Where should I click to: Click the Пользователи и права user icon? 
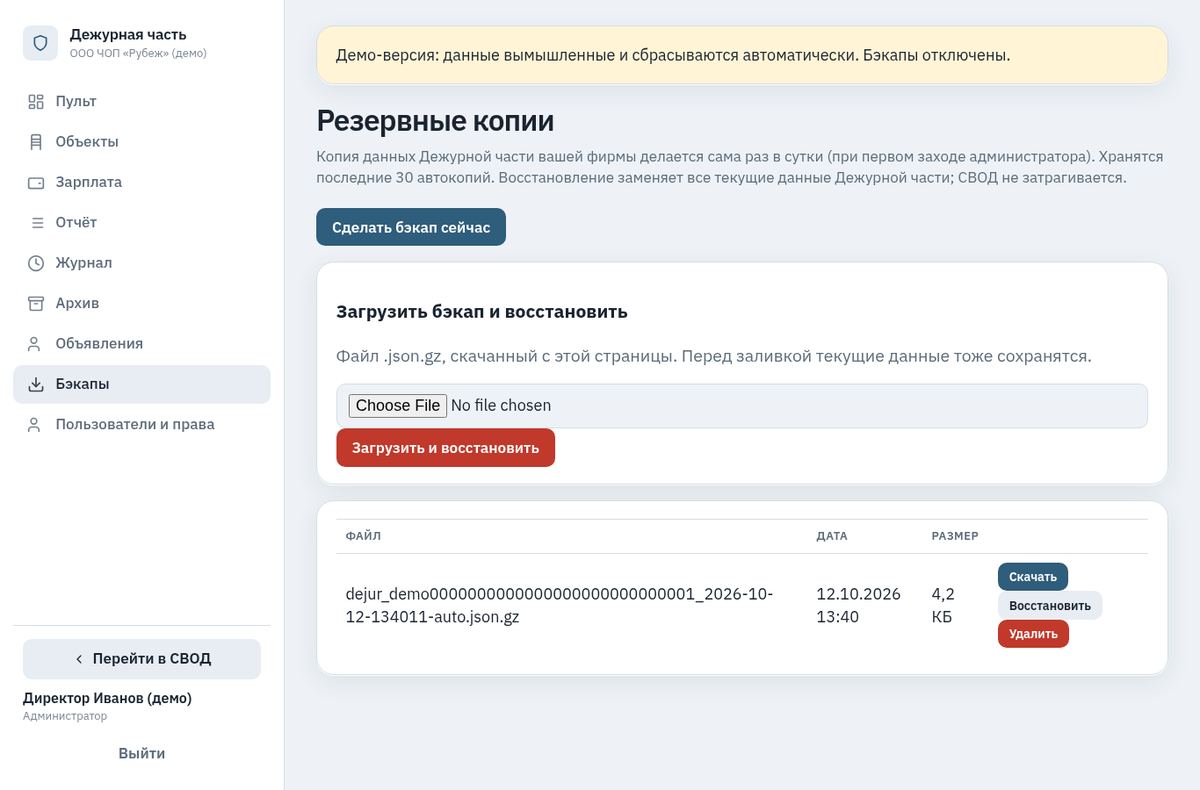point(36,424)
